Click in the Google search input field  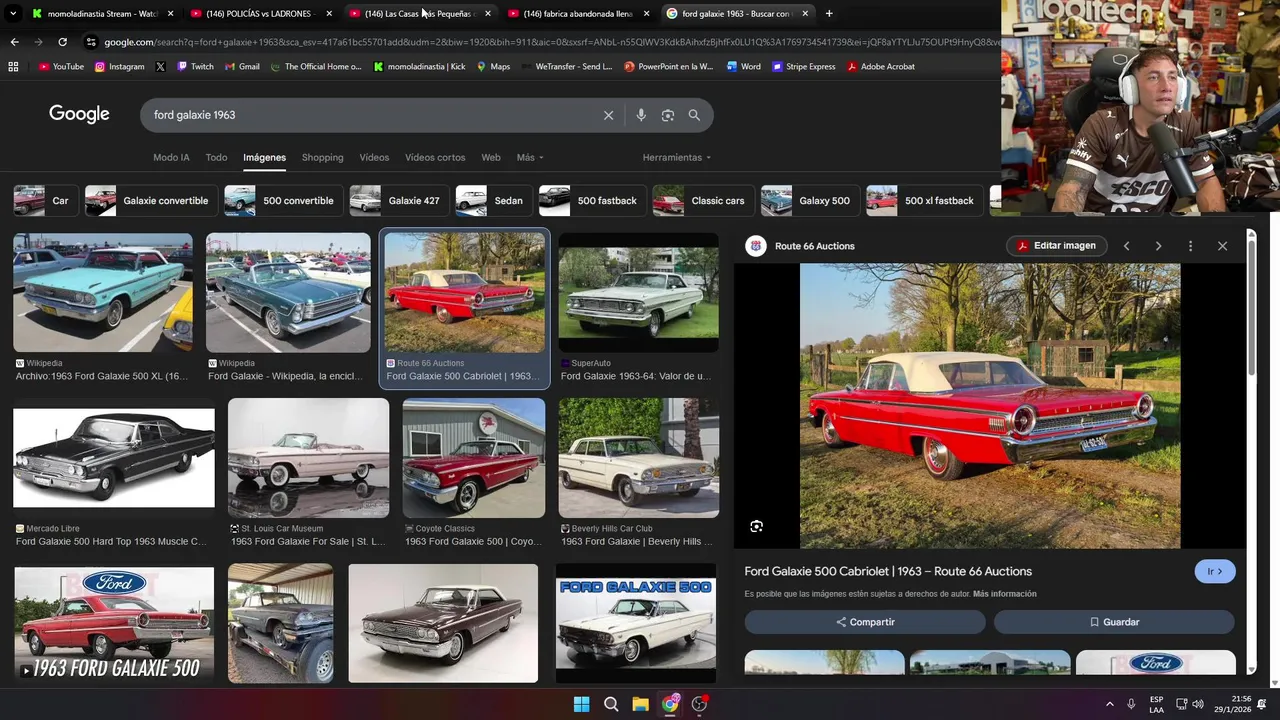click(x=370, y=115)
